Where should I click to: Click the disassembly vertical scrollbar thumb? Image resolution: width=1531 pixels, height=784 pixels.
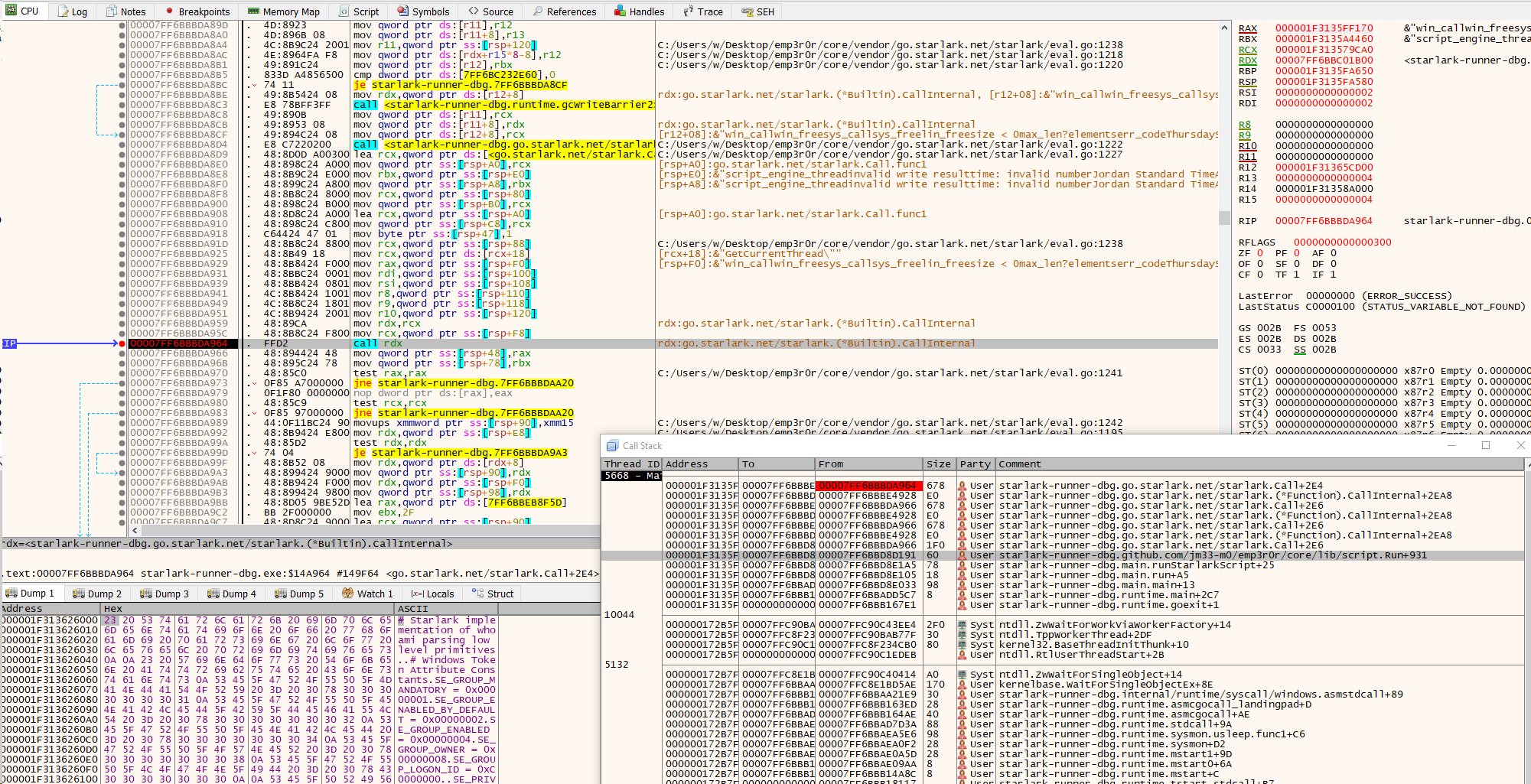point(1225,218)
